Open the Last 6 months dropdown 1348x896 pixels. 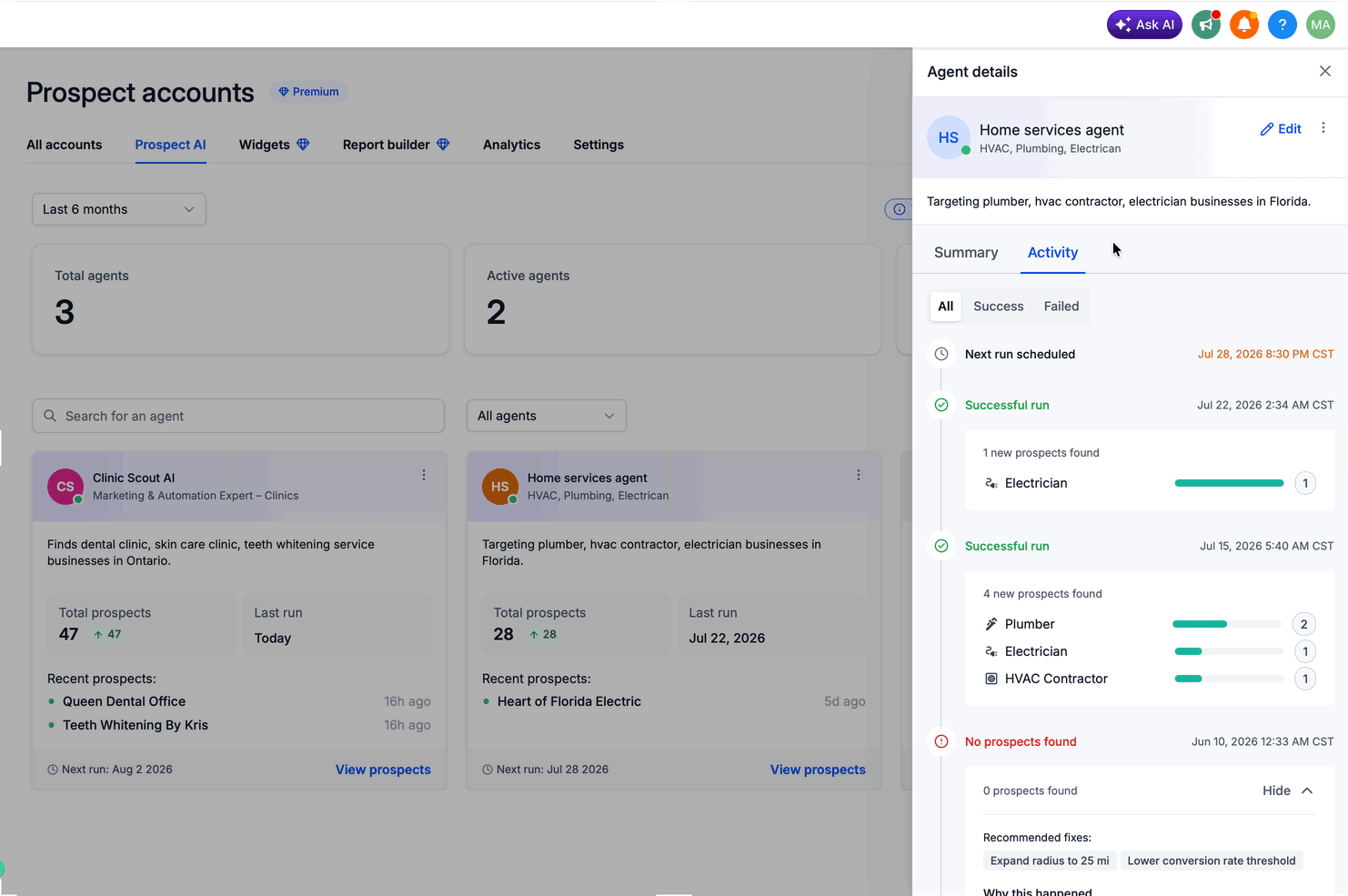pos(119,209)
